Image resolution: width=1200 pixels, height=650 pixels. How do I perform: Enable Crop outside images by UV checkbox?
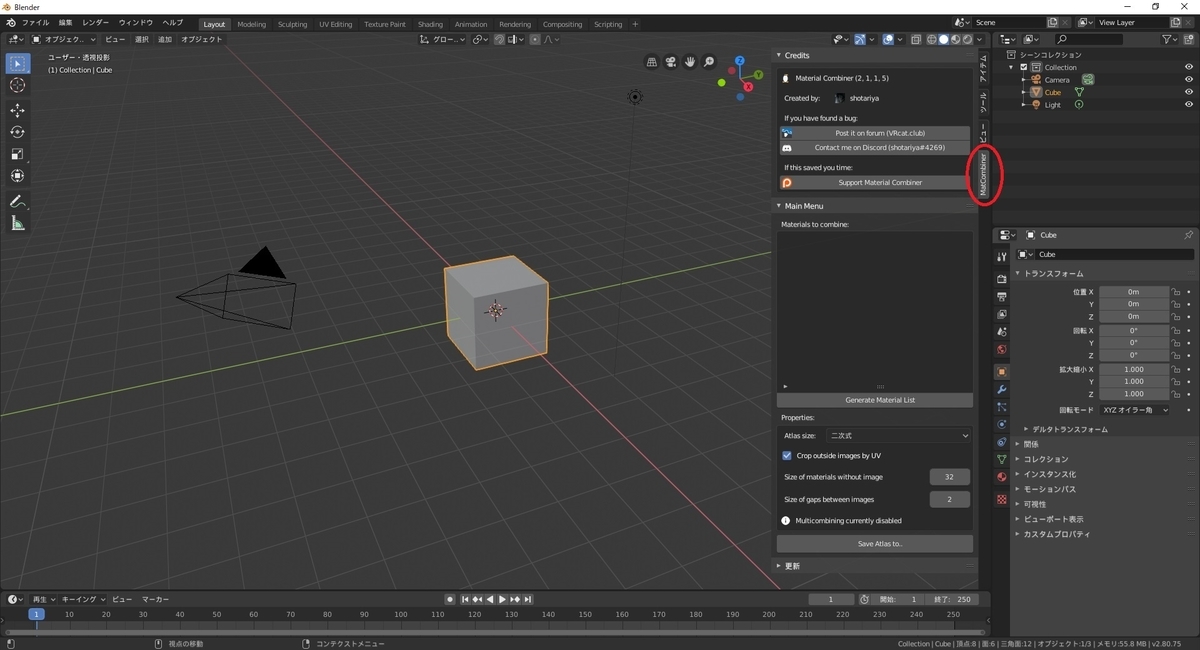787,455
